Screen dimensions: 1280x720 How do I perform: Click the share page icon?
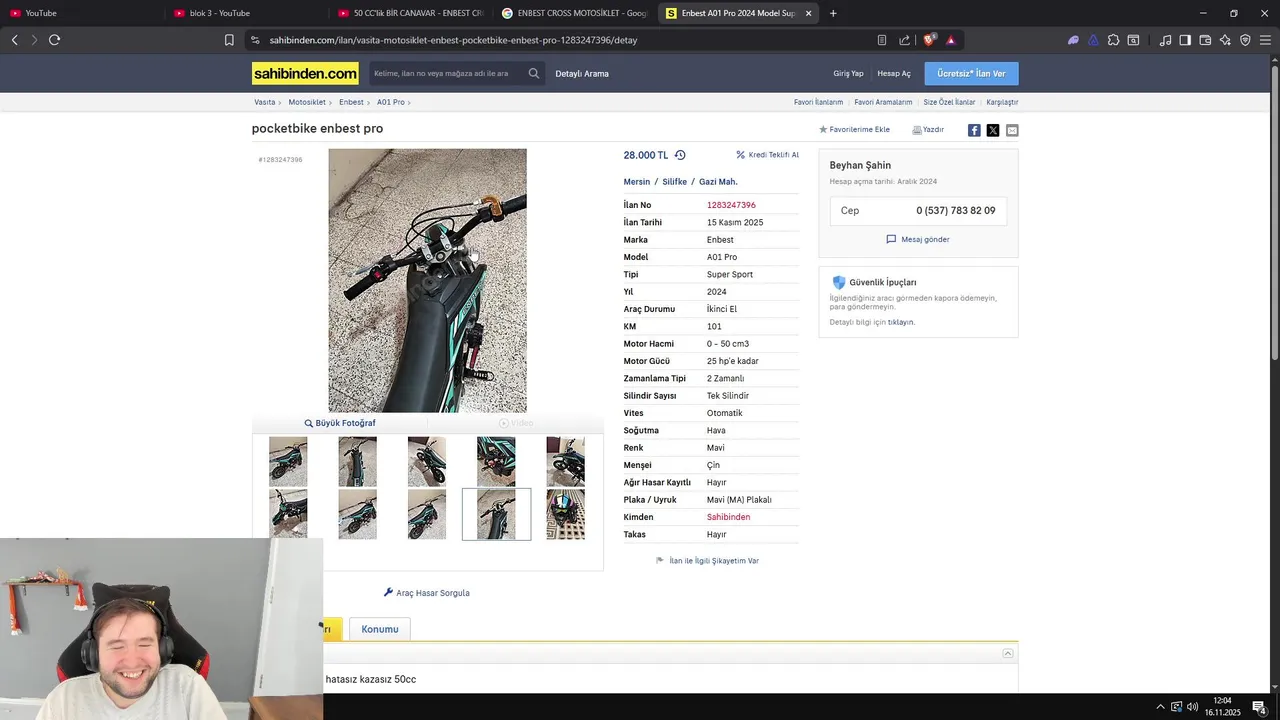(x=904, y=40)
